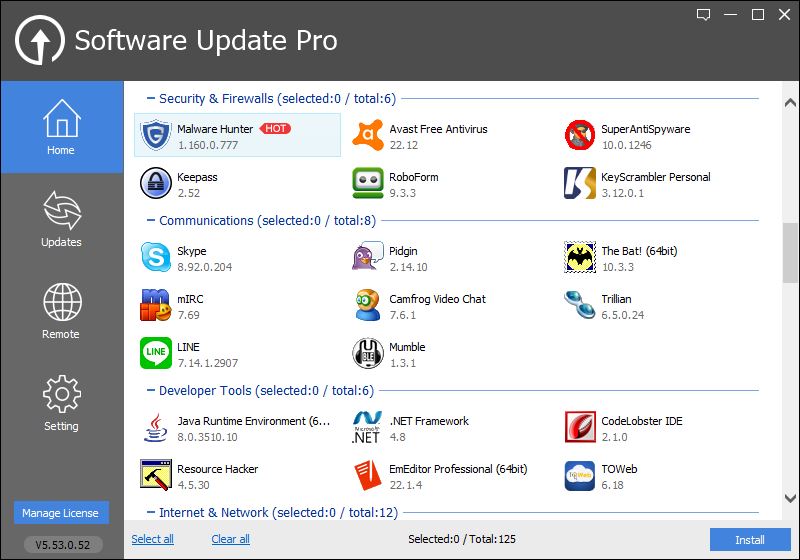Click the Install button

[750, 540]
